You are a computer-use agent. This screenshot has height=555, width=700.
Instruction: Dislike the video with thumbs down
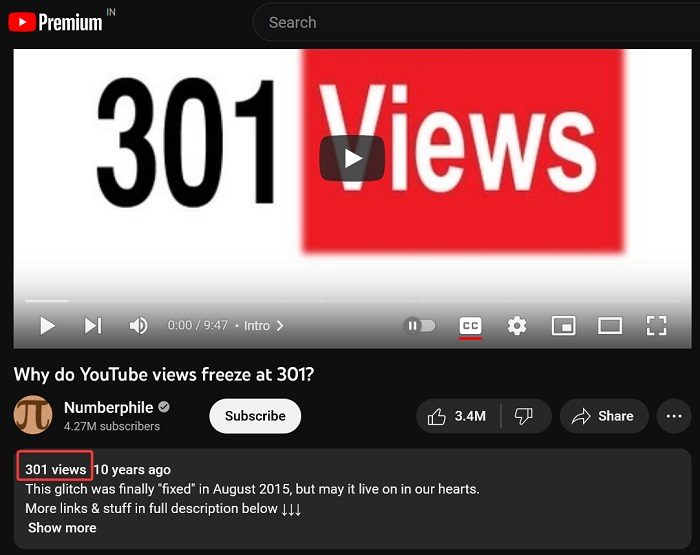click(524, 416)
